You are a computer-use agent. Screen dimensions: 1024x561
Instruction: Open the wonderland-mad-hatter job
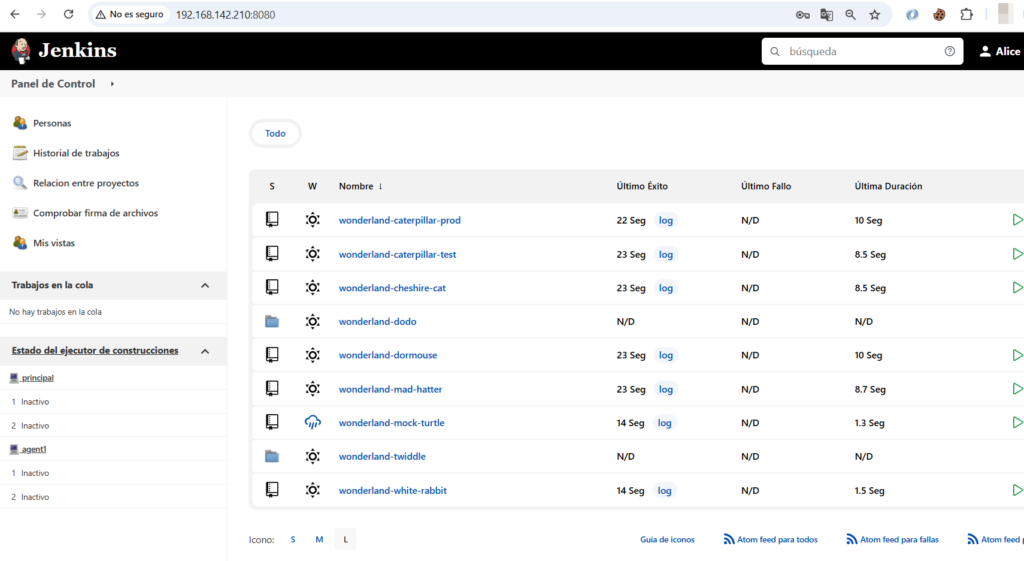click(391, 389)
